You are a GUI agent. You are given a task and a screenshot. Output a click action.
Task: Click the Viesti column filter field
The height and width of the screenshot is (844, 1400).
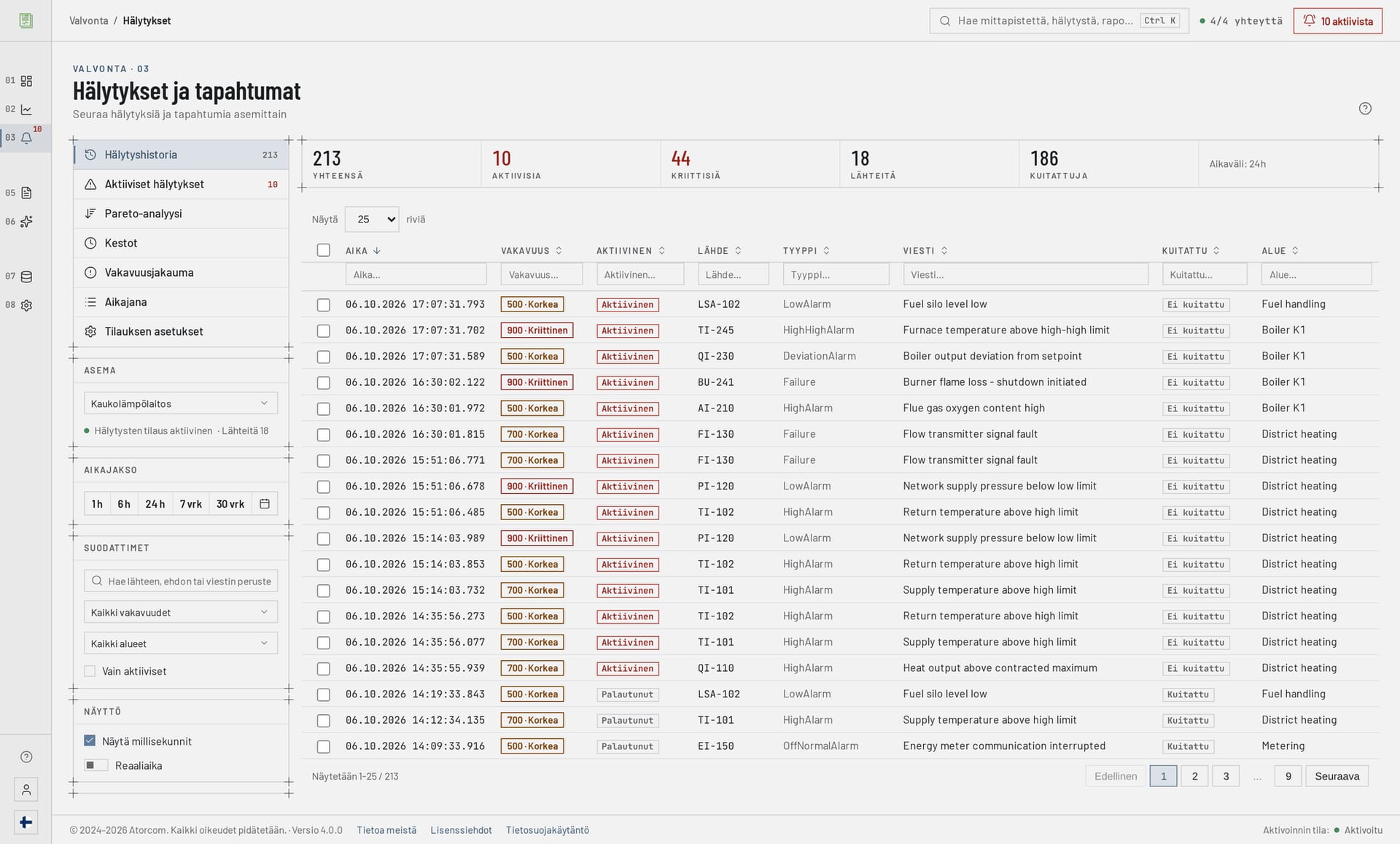tap(1025, 275)
